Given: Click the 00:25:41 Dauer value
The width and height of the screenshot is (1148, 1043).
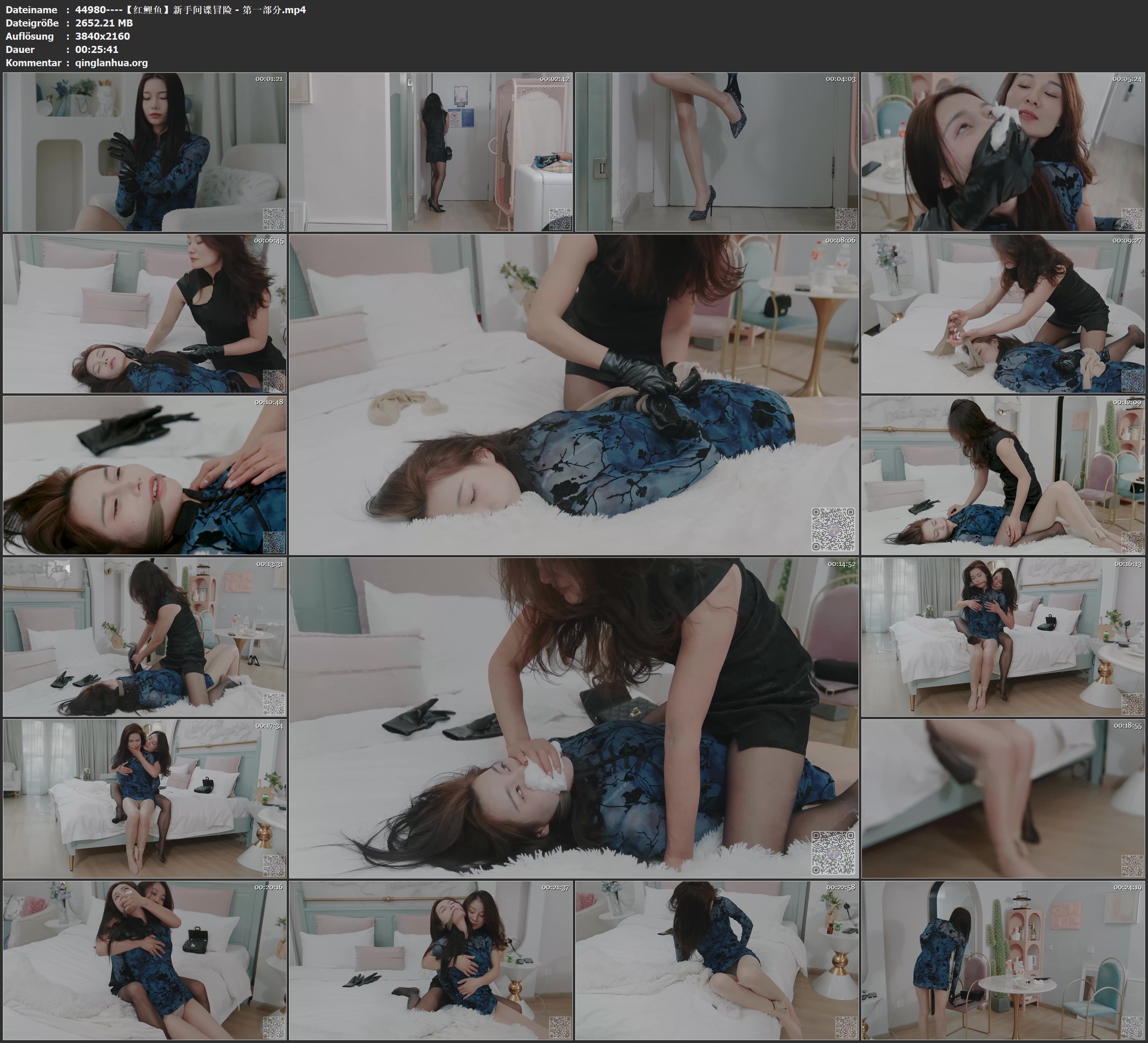Looking at the screenshot, I should click(98, 50).
